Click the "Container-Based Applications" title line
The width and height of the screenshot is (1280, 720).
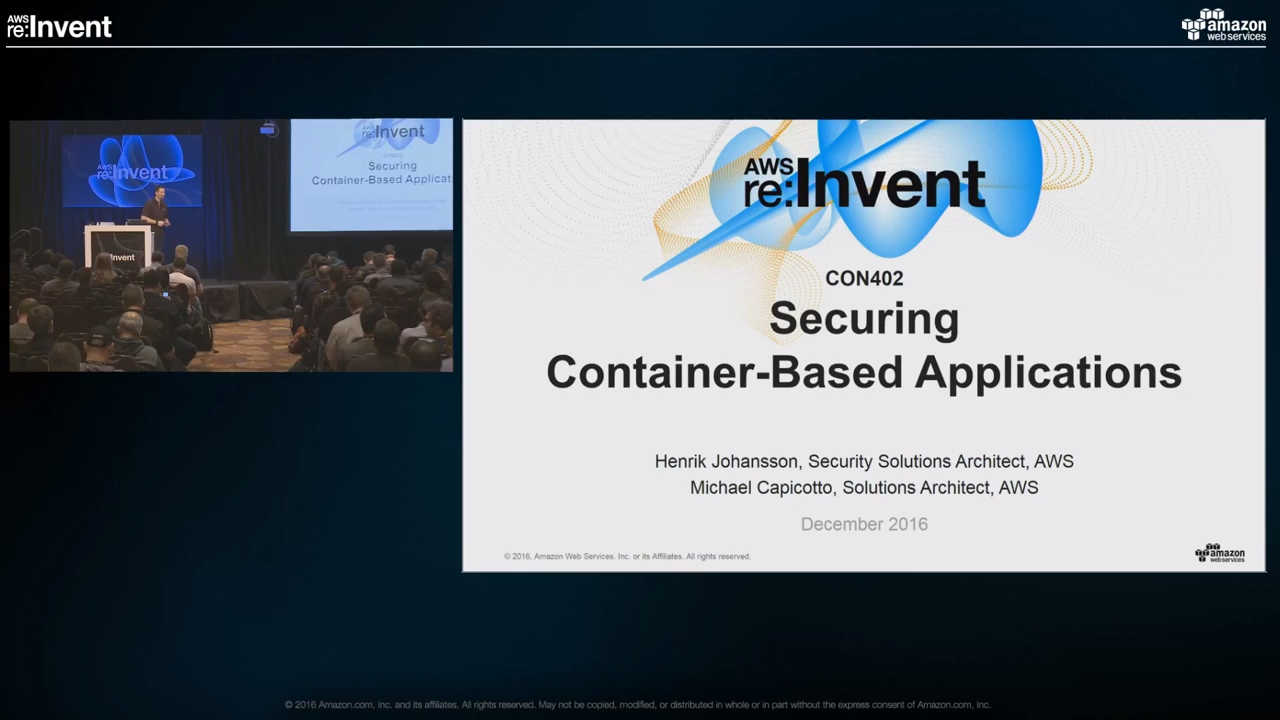coord(864,372)
